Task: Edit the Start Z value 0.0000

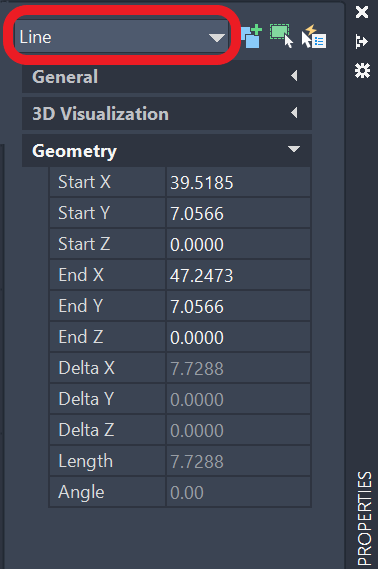Action: point(238,244)
